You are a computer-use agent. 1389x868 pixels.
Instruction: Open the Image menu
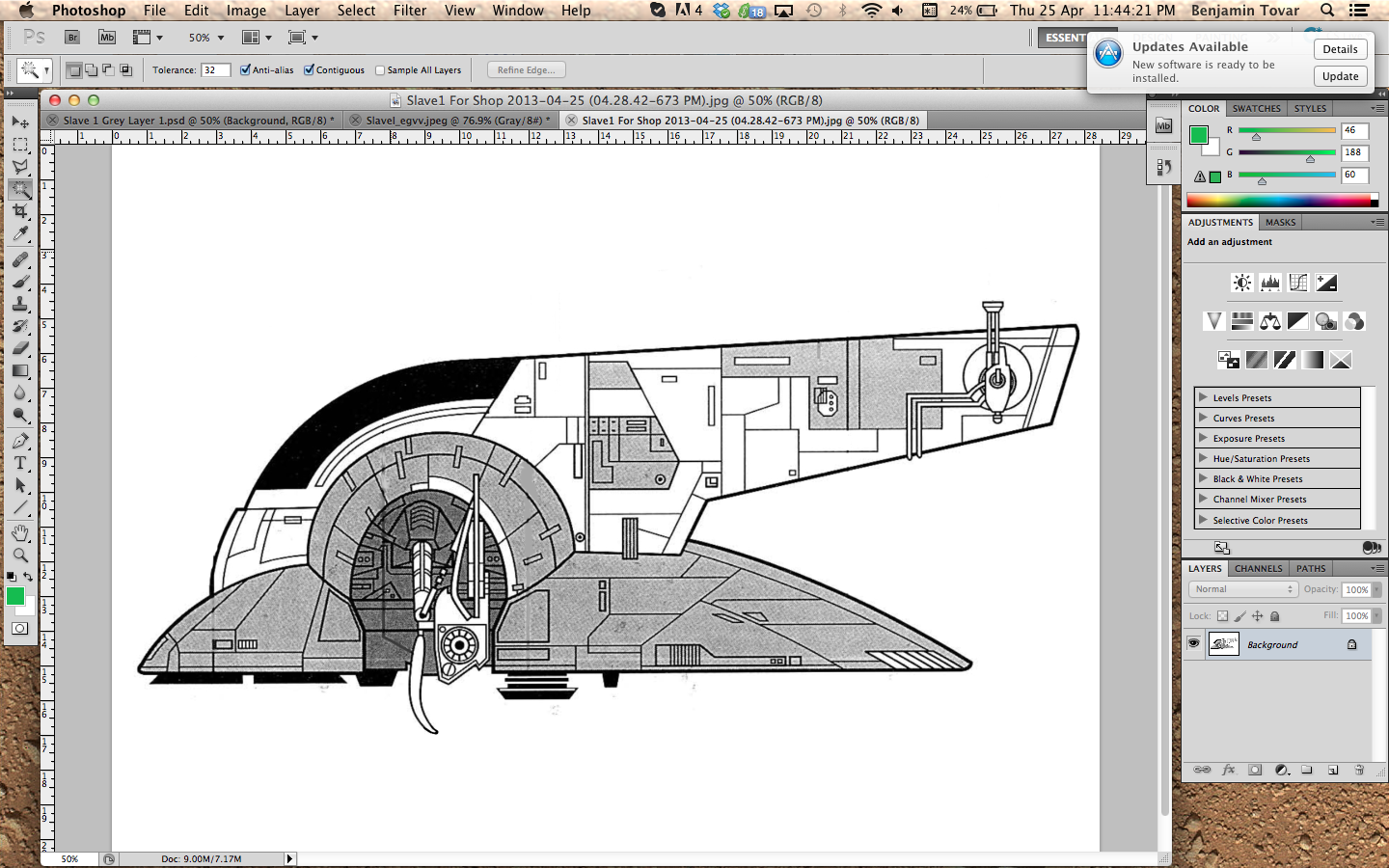point(246,11)
